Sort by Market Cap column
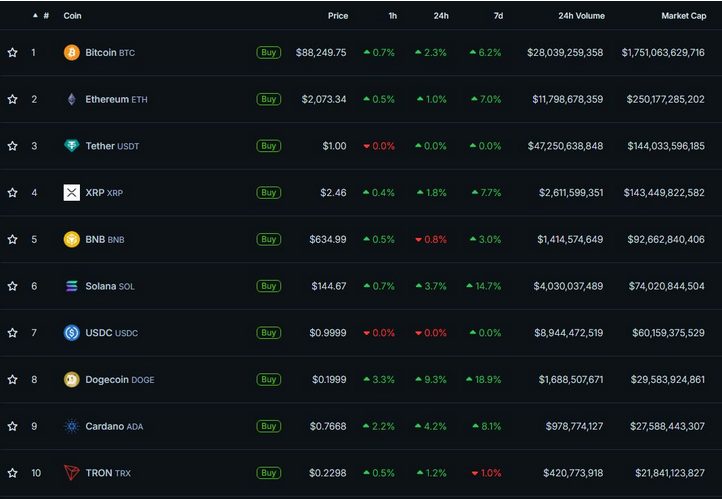 683,16
